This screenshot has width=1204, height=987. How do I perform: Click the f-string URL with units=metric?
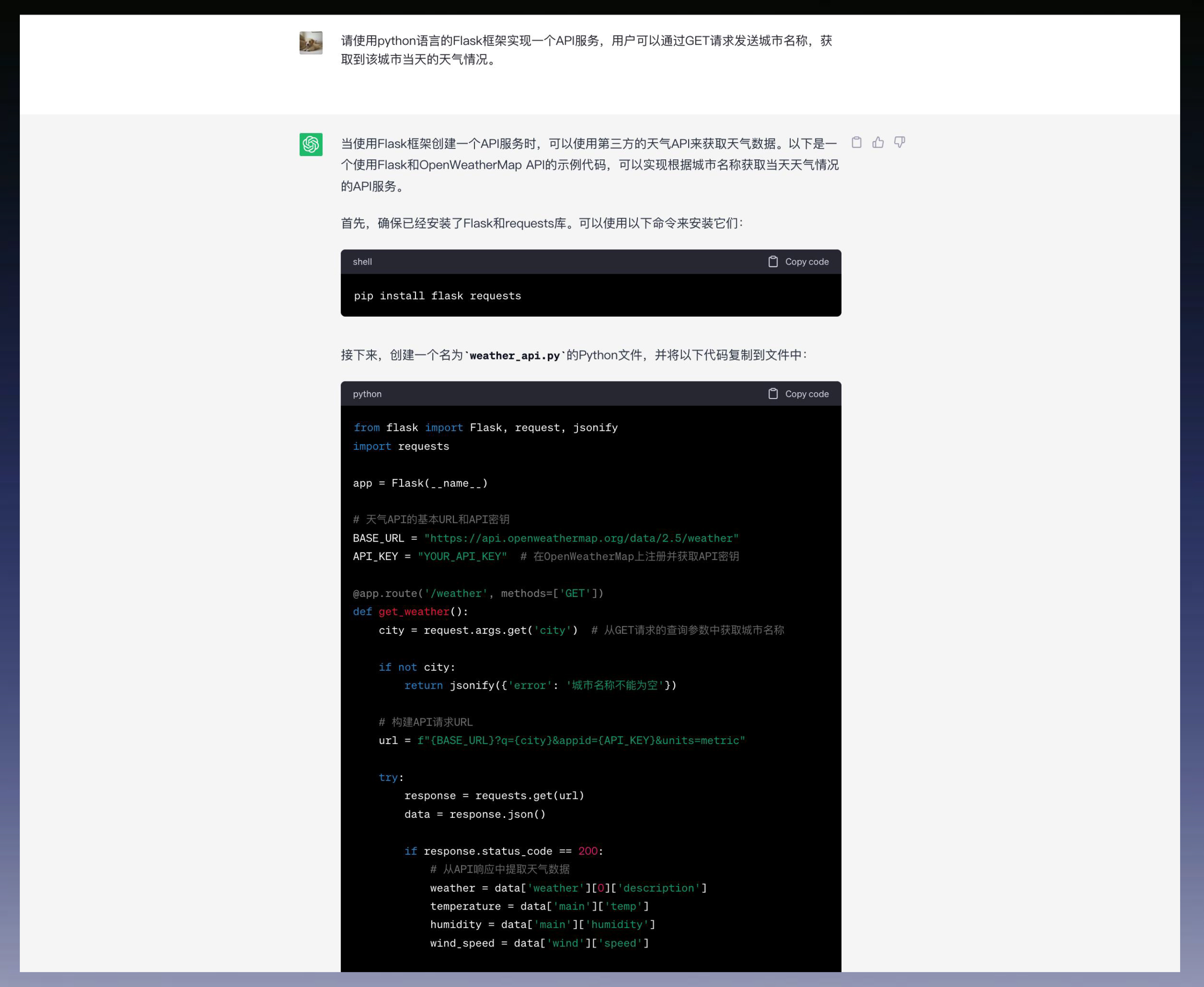581,741
